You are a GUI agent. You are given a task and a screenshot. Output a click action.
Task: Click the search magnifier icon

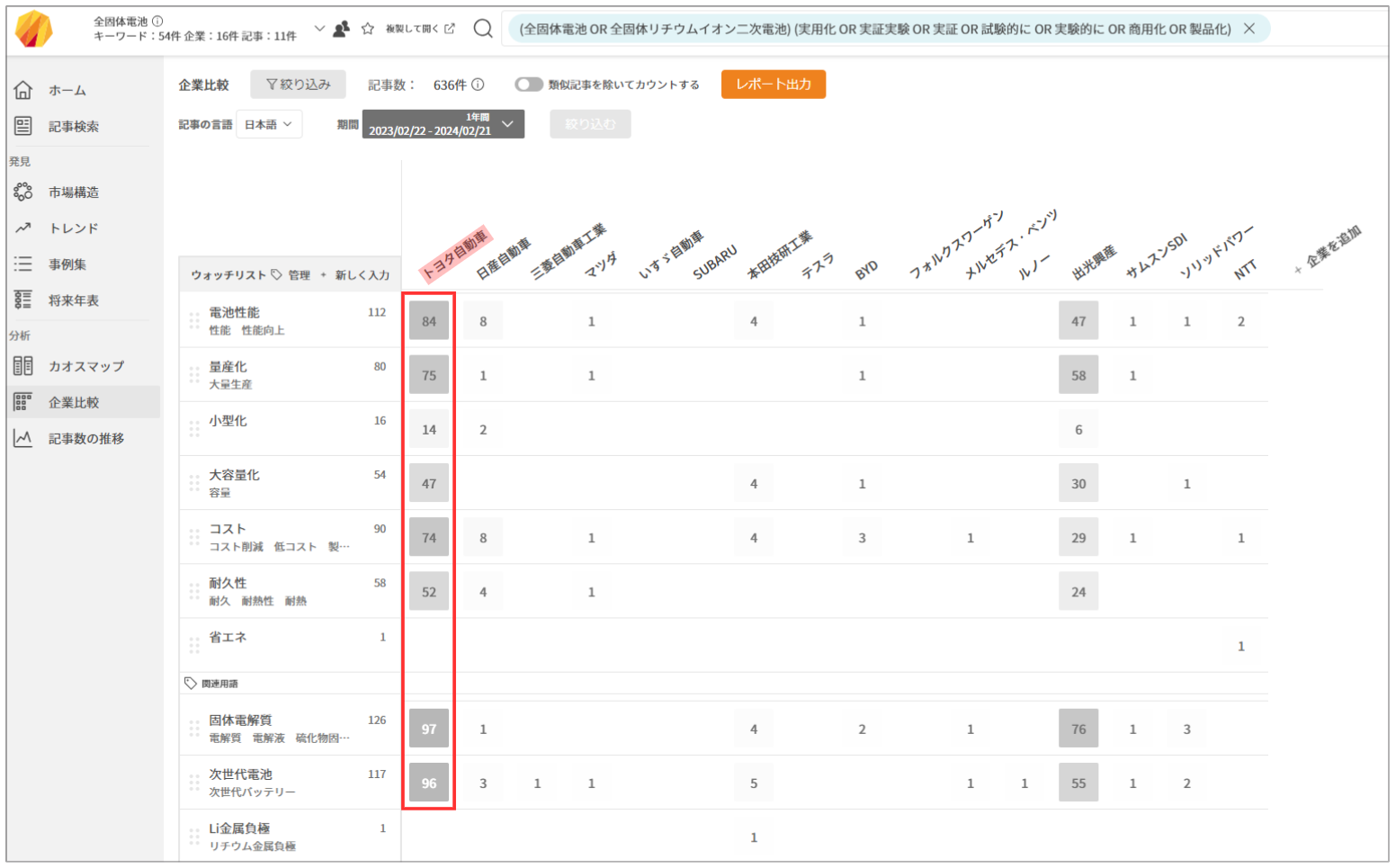483,29
